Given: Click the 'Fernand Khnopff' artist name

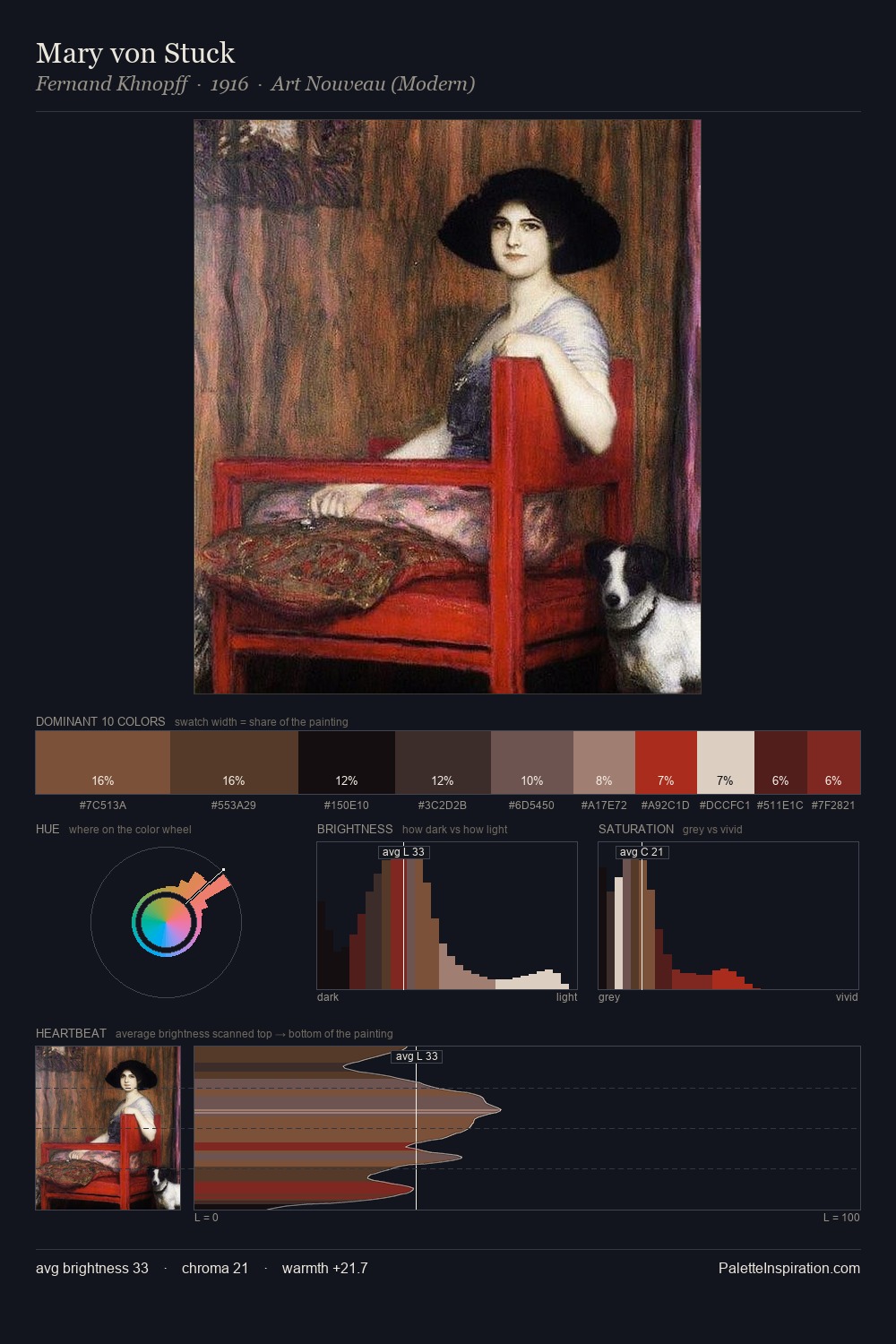Looking at the screenshot, I should point(112,84).
